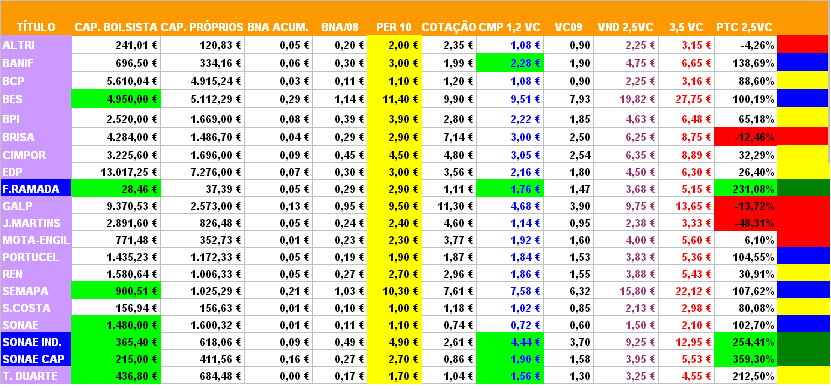Click the CIMPOR title cell
The height and width of the screenshot is (389, 831).
(36, 155)
